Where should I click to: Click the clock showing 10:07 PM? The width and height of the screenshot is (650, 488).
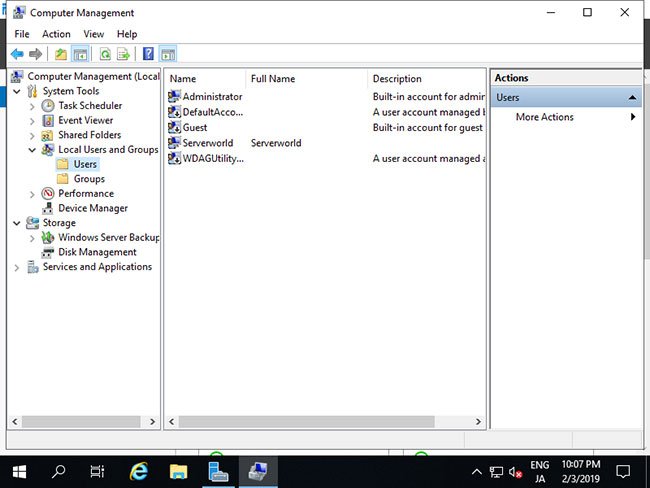[581, 472]
